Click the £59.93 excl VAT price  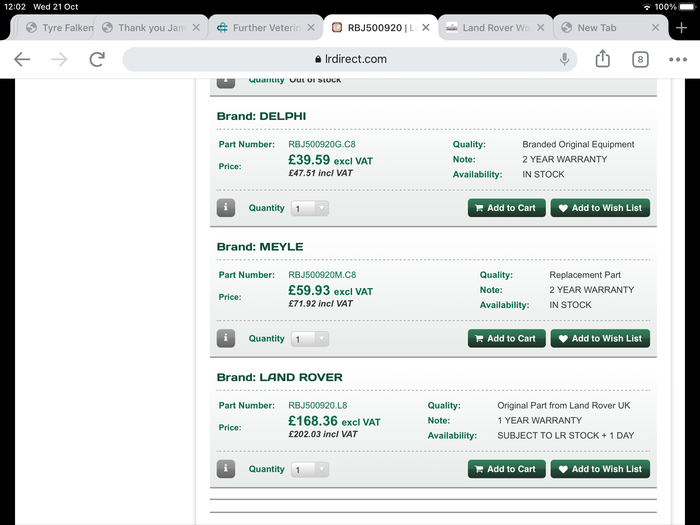[x=330, y=291]
